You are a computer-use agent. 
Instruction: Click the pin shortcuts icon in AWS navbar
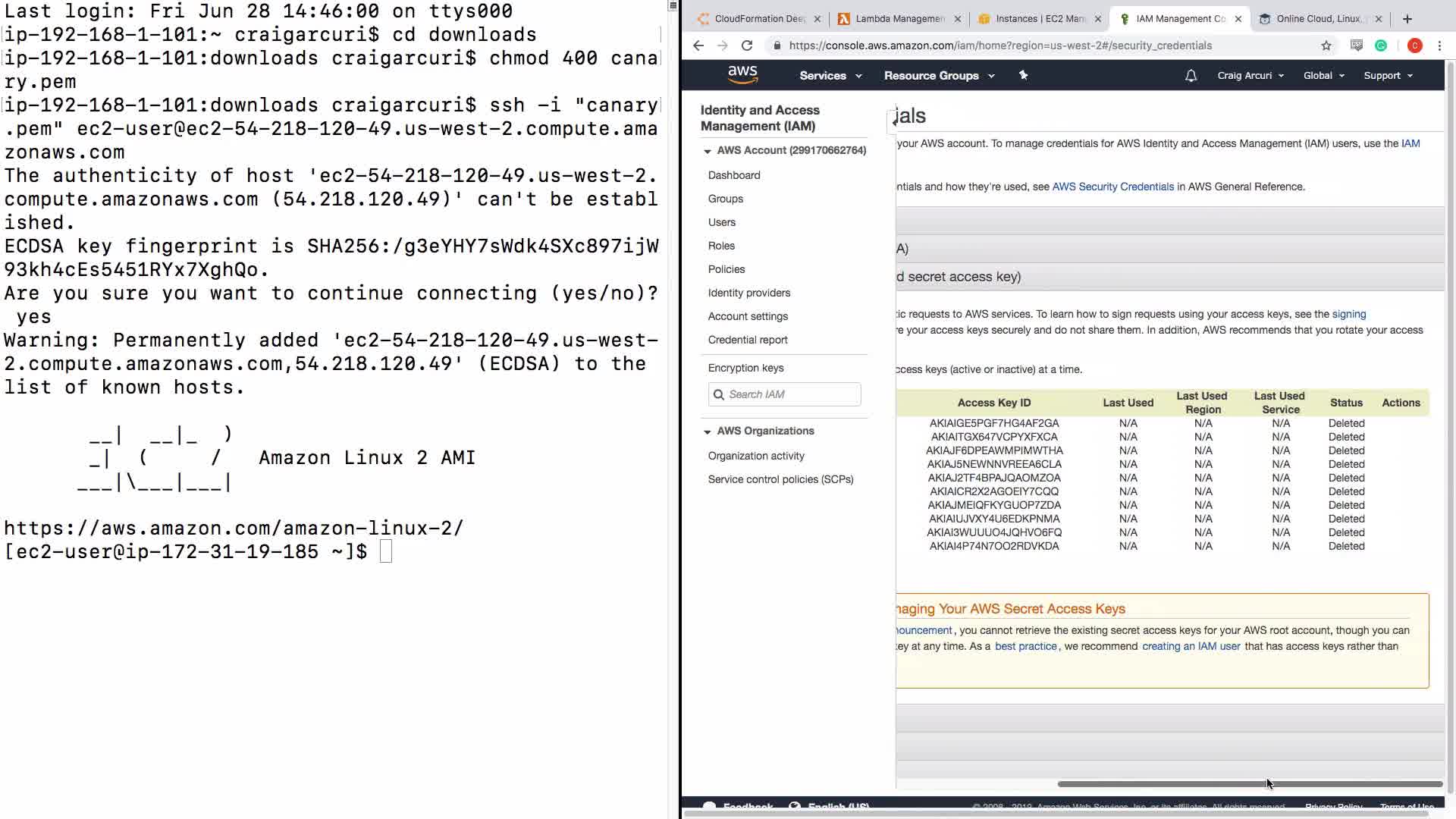tap(1023, 75)
